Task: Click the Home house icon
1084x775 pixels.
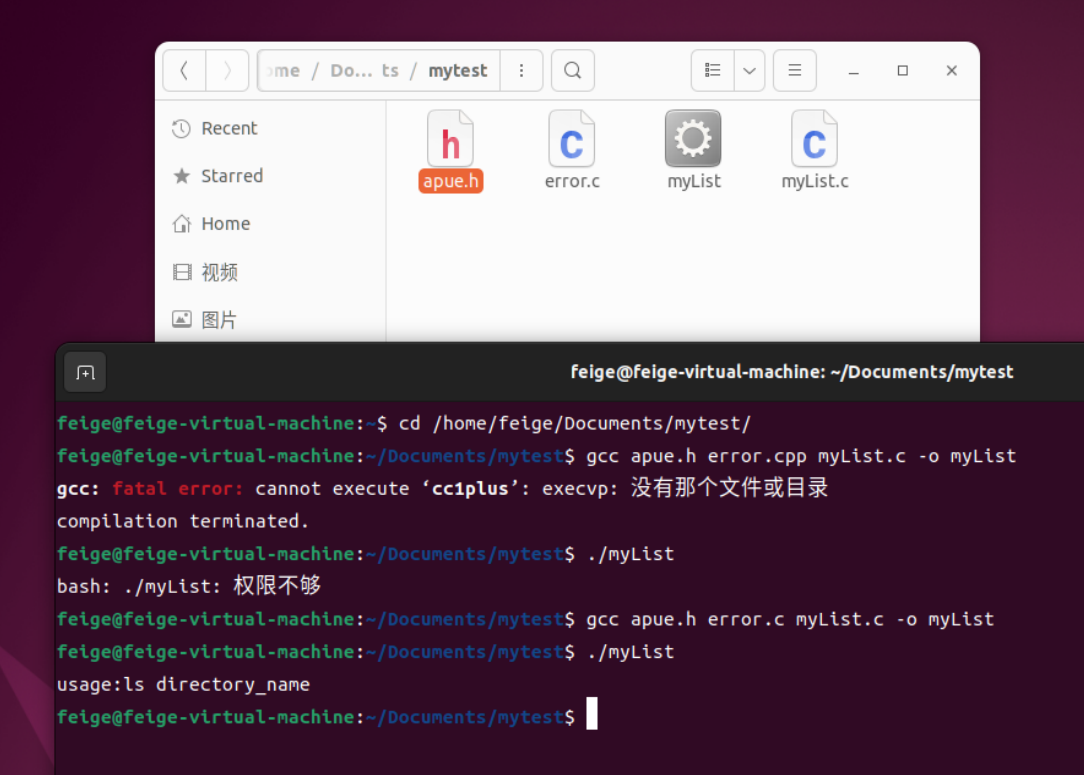Action: (182, 224)
